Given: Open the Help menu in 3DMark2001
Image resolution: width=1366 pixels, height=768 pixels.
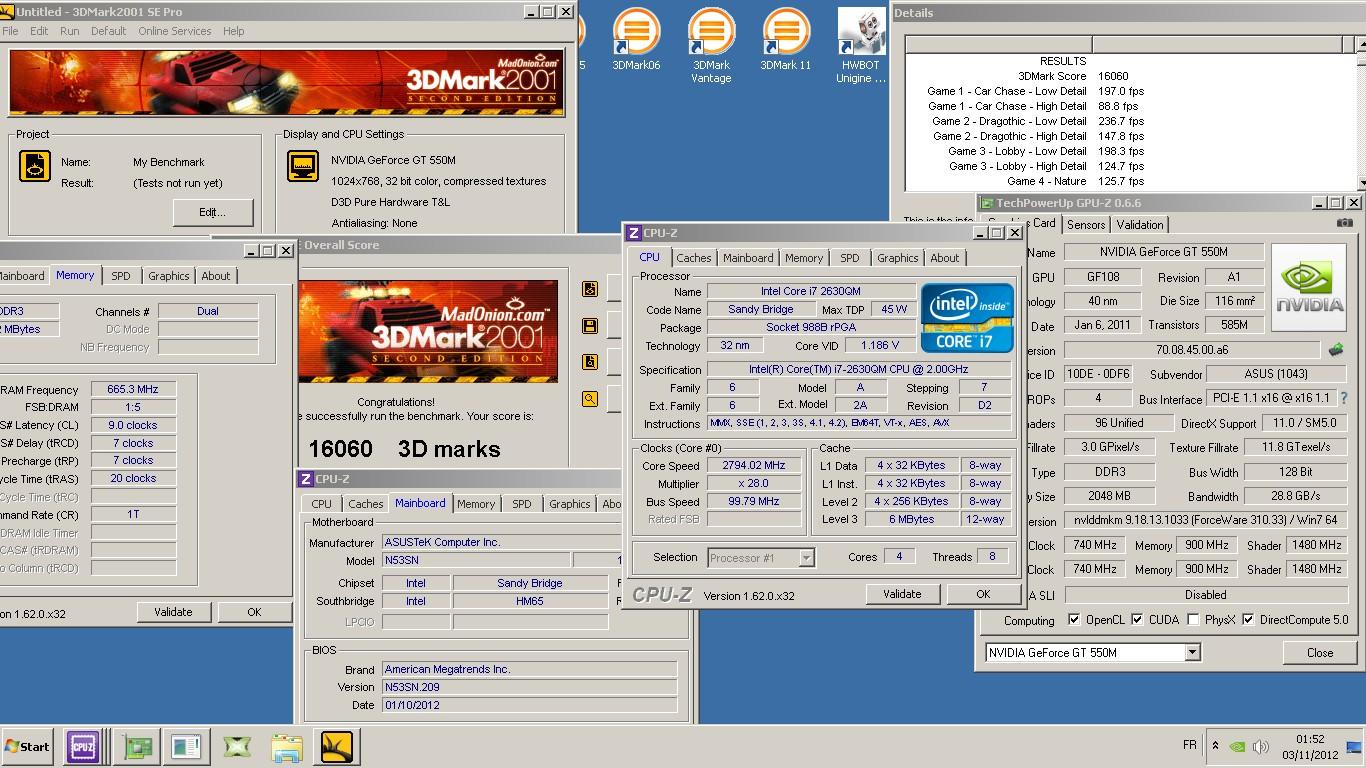Looking at the screenshot, I should pos(233,31).
